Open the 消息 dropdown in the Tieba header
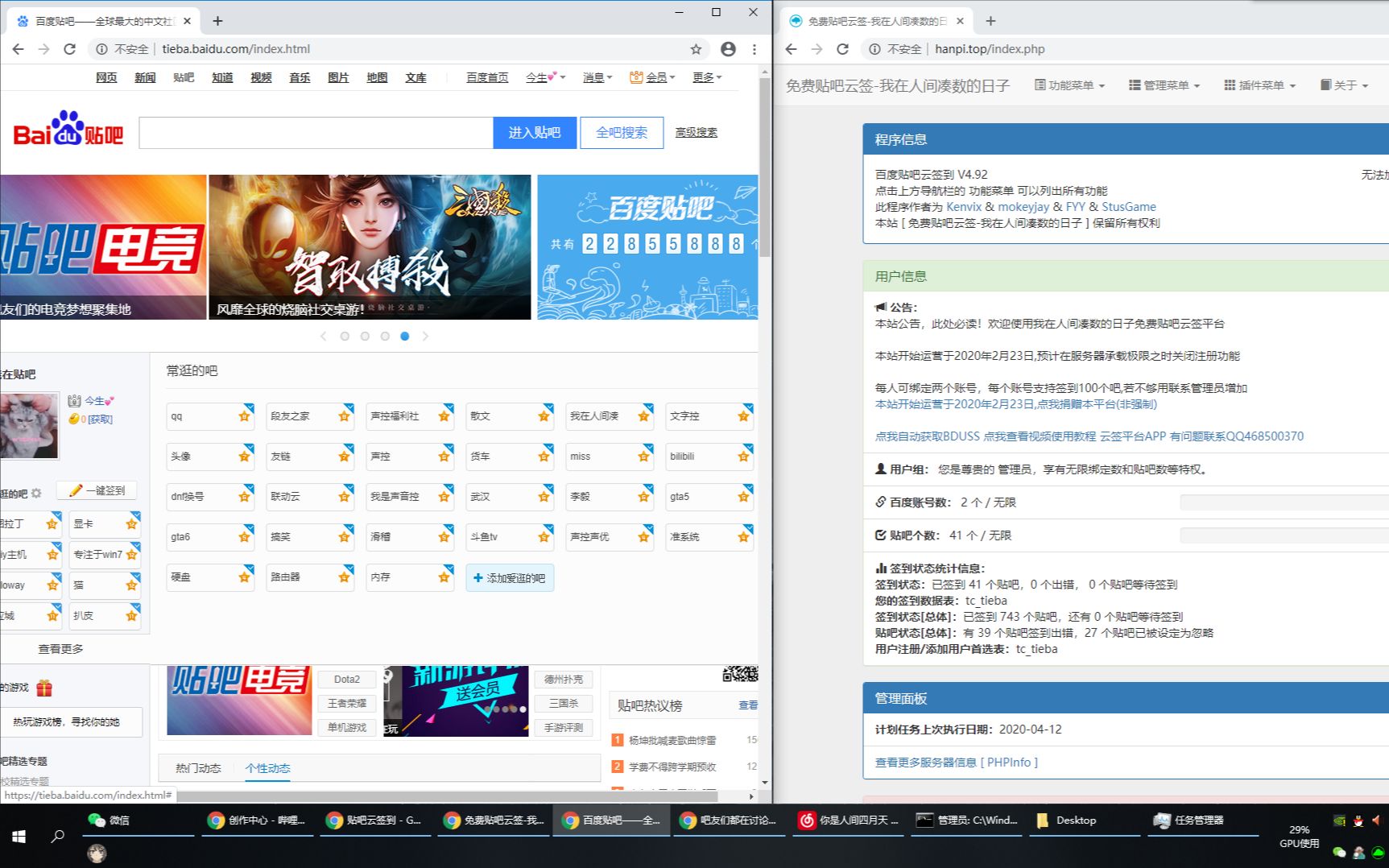 pyautogui.click(x=597, y=77)
